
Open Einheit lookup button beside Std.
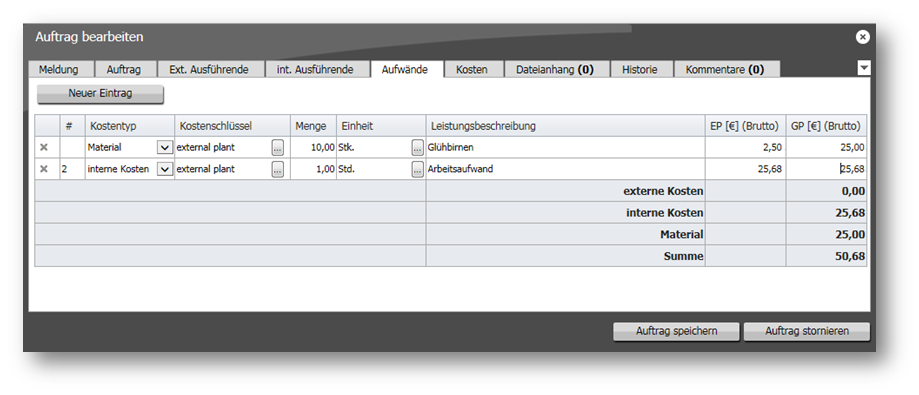(x=417, y=169)
